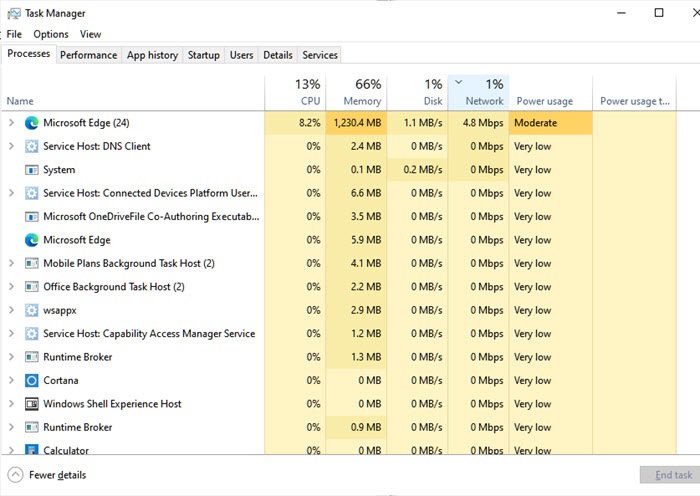Expand Windows Shell Experience Host

(12, 404)
